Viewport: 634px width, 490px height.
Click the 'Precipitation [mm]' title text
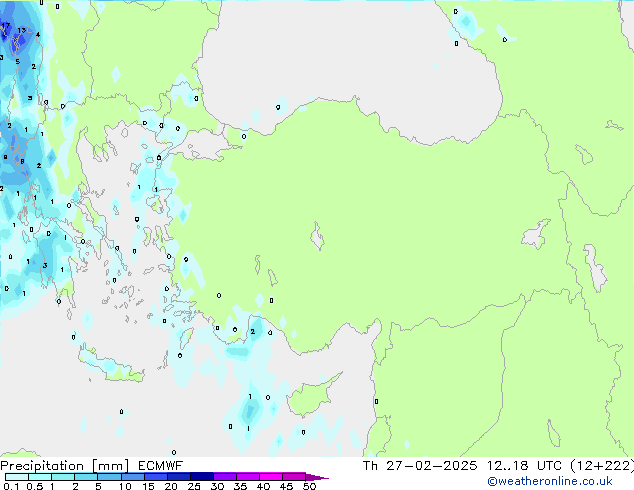pyautogui.click(x=65, y=466)
